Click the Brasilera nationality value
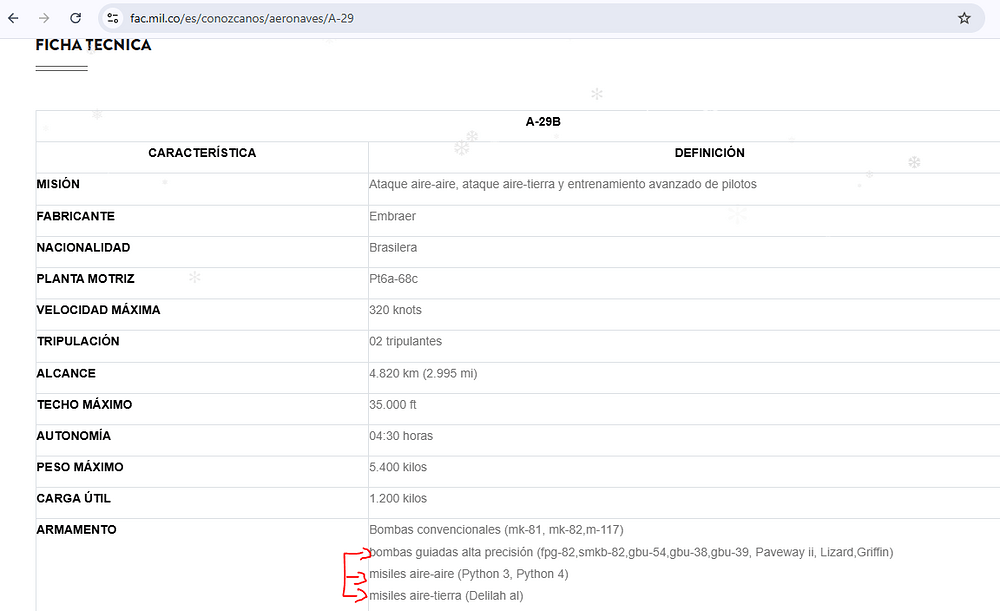Image resolution: width=1000 pixels, height=611 pixels. 393,248
